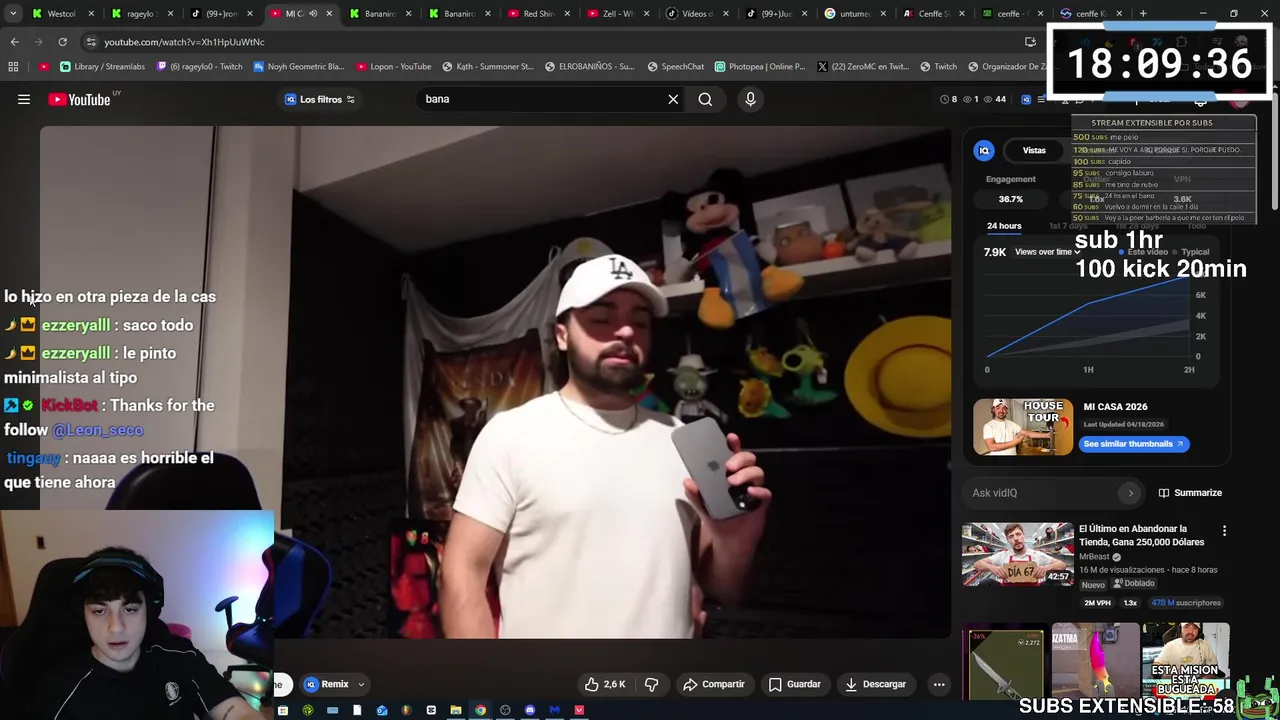This screenshot has width=1280, height=720.
Task: Like the video showing 2,6 K
Action: tap(604, 685)
